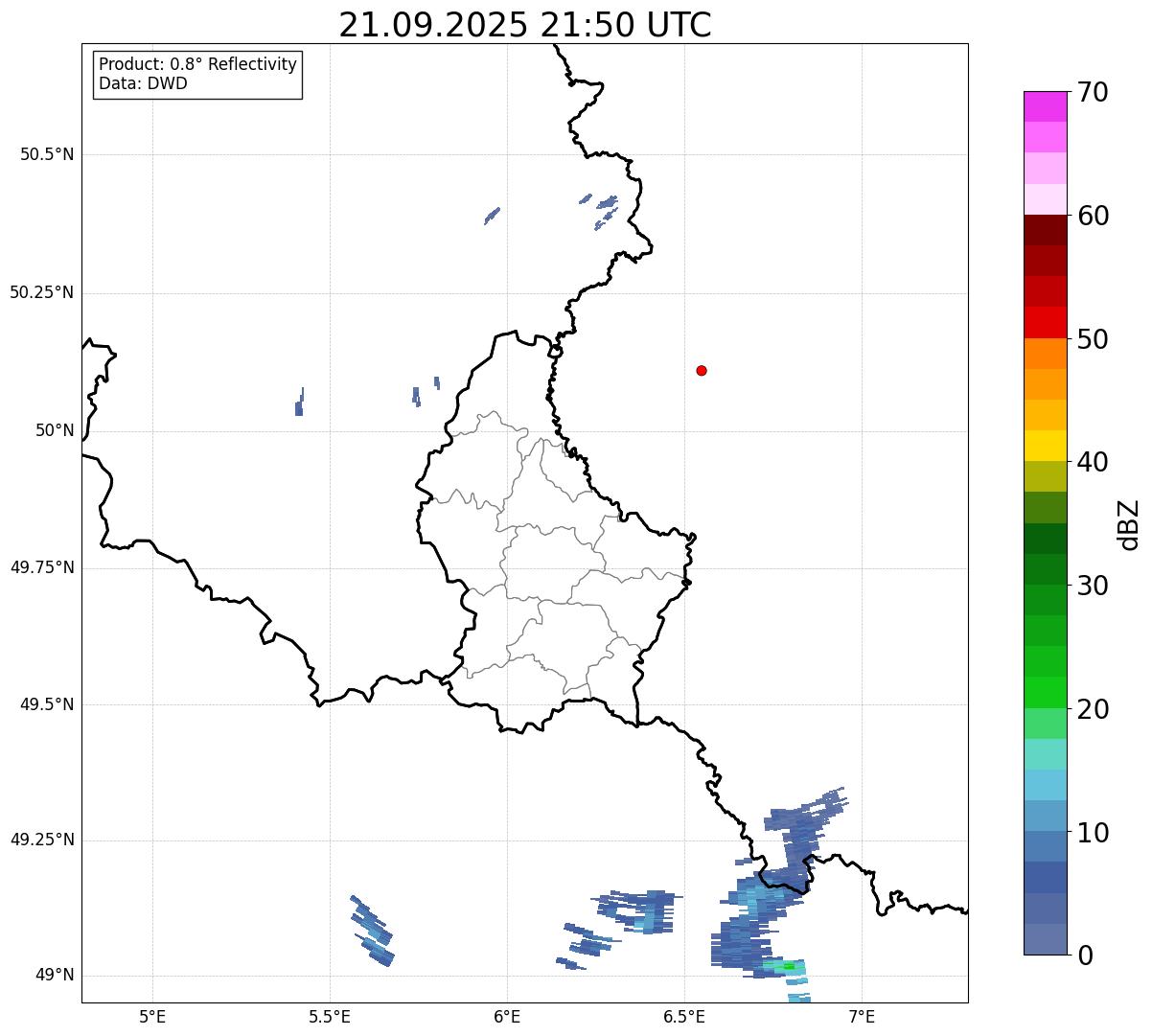Click the longitude label 5.5°E
1152x1036 pixels.
[x=330, y=1016]
